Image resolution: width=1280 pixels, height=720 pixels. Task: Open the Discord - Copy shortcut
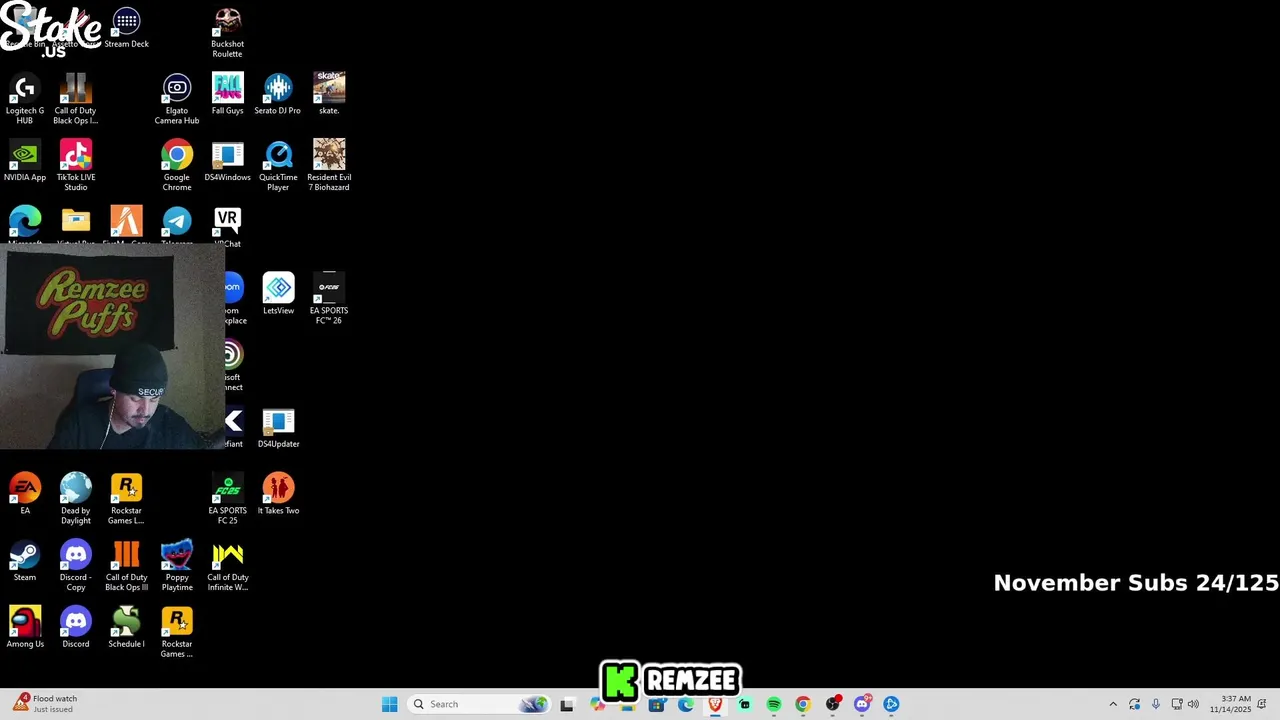click(x=76, y=565)
